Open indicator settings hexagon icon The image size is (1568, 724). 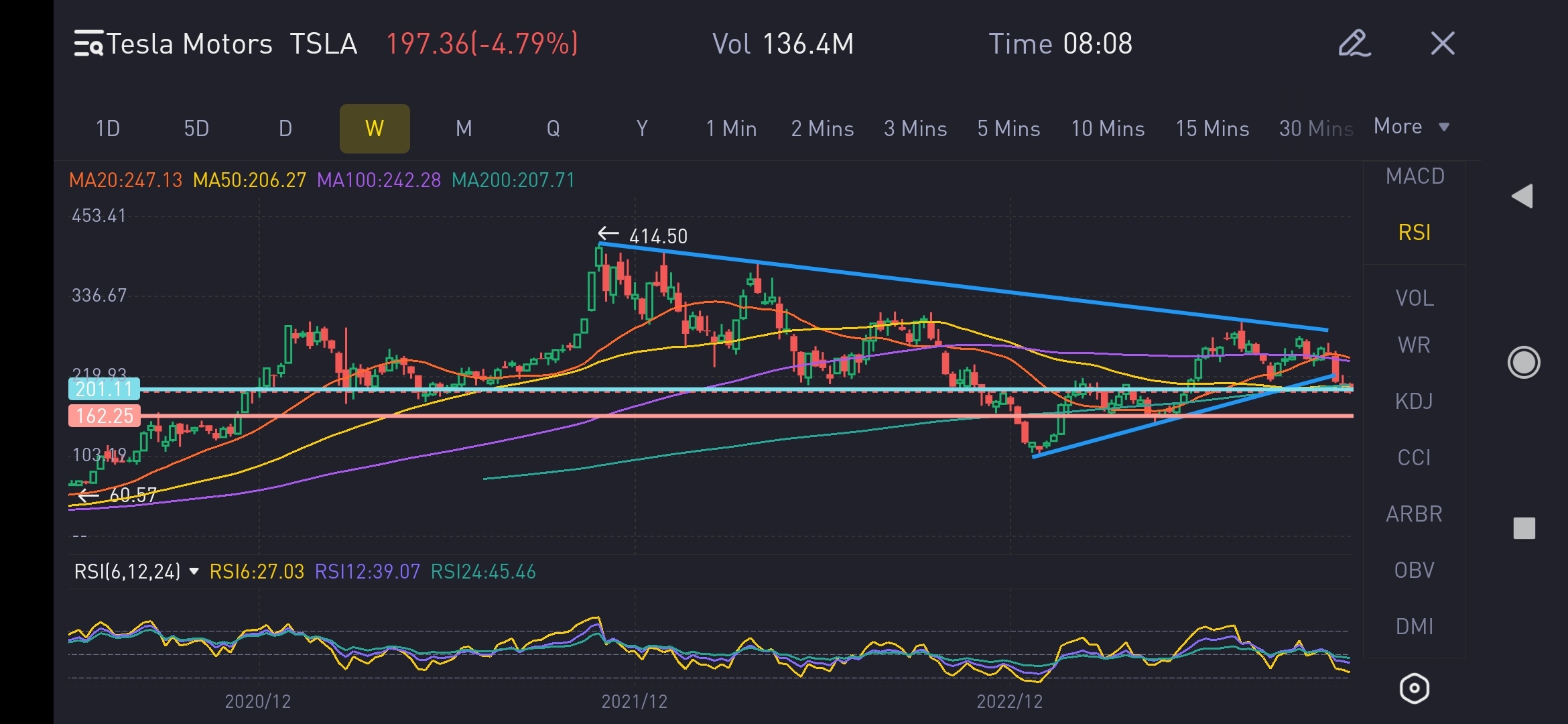pos(1414,688)
